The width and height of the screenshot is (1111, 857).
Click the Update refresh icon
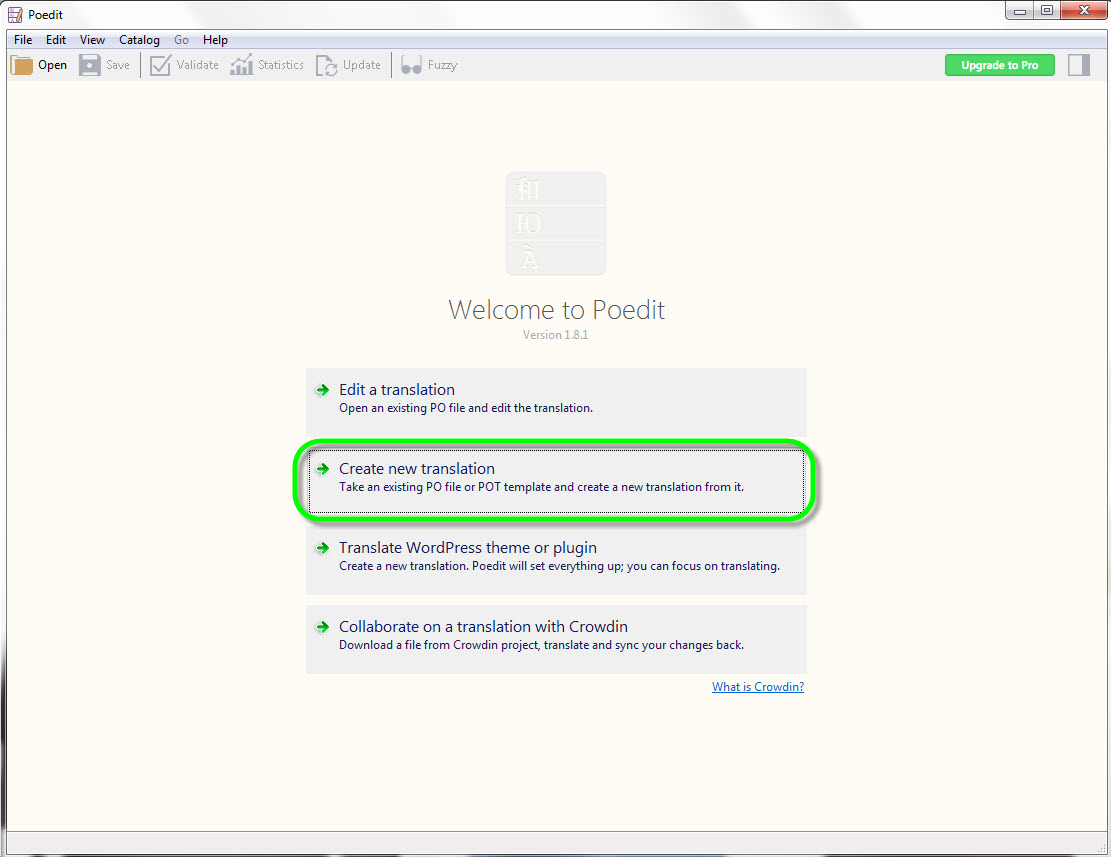326,65
